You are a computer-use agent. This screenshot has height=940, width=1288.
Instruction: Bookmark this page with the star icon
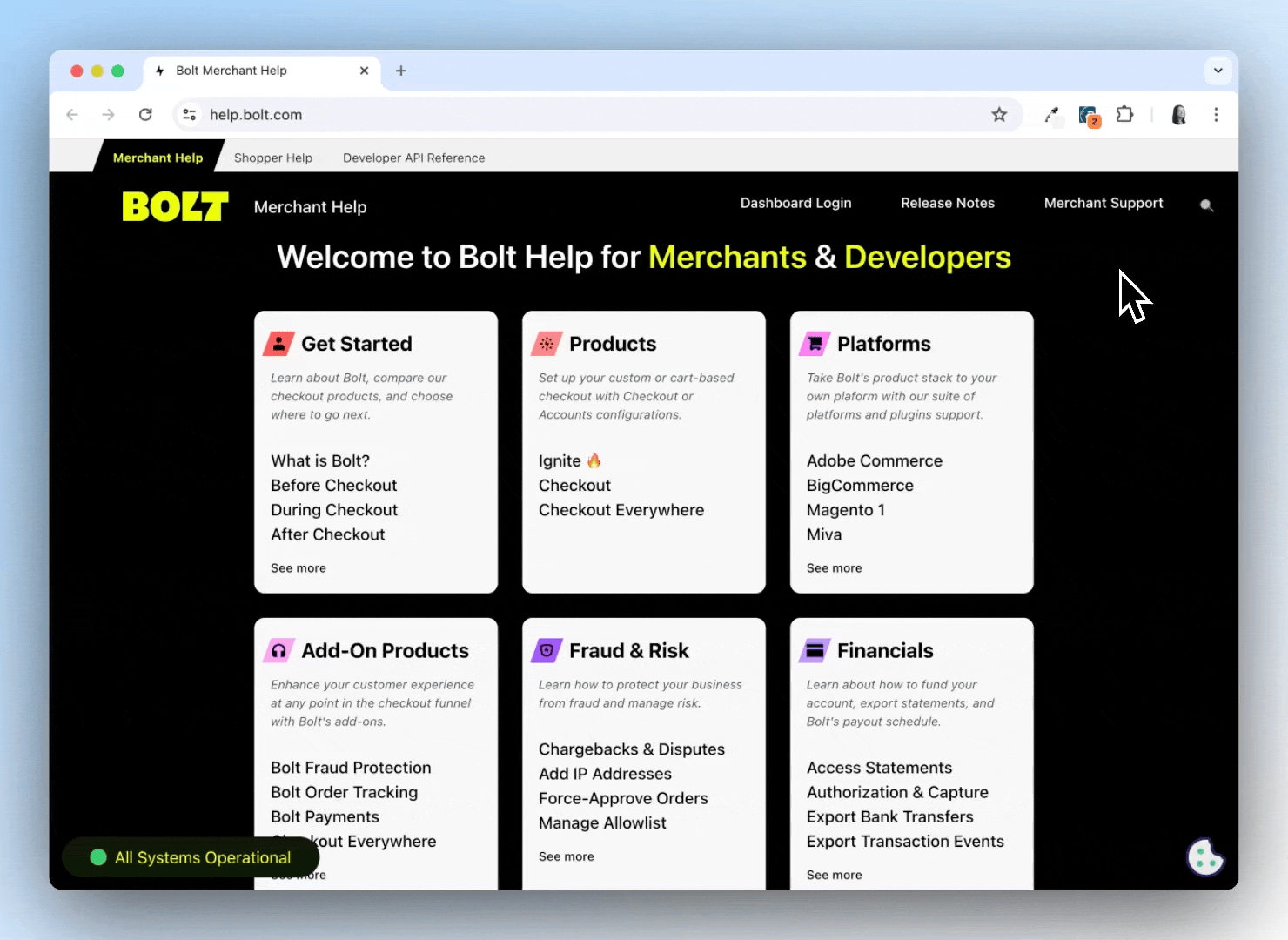coord(999,115)
